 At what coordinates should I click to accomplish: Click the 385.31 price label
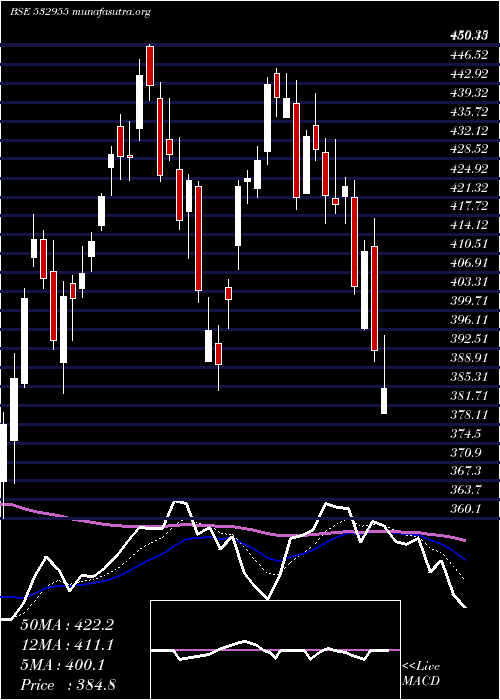point(469,376)
